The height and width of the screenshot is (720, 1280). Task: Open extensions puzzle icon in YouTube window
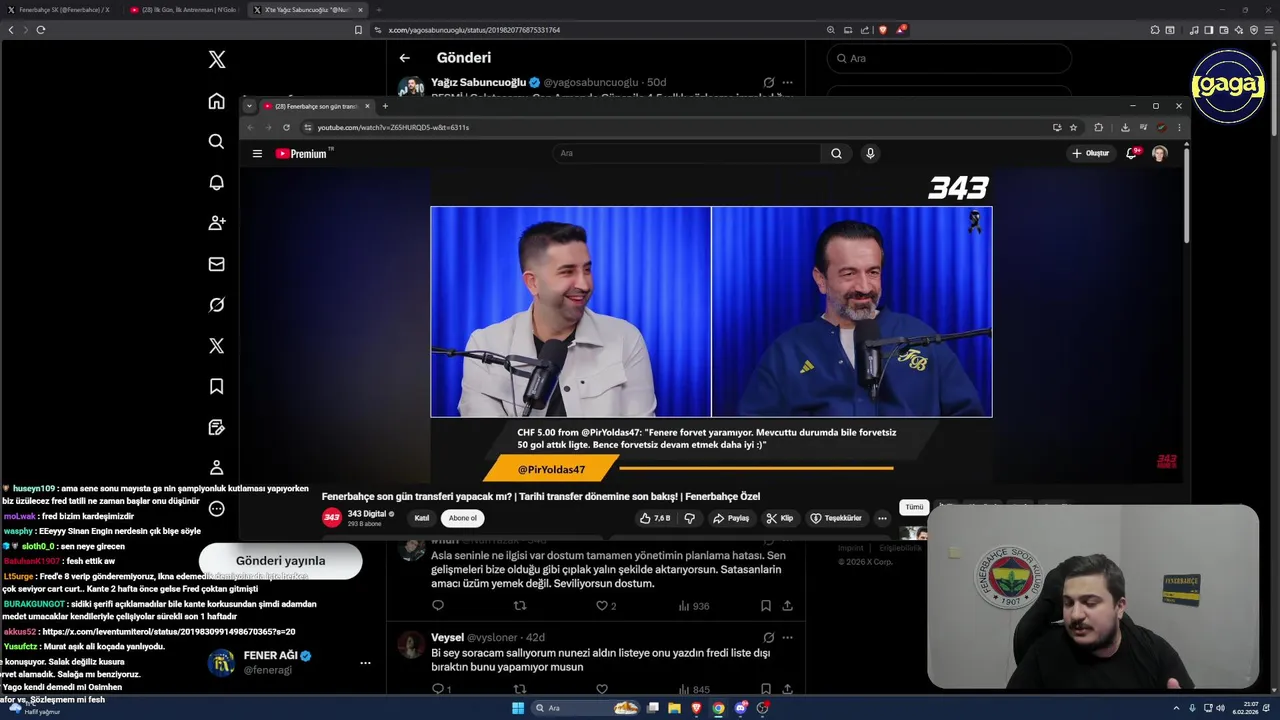[1098, 127]
